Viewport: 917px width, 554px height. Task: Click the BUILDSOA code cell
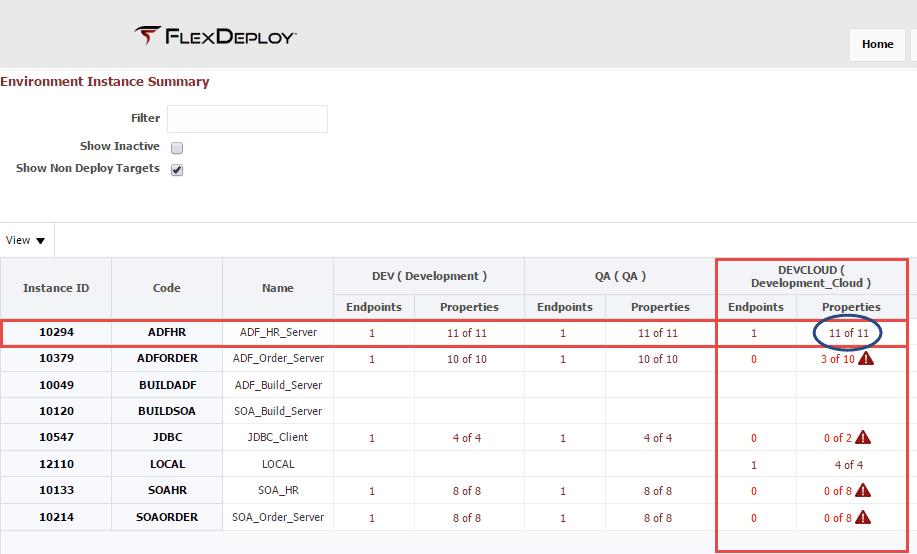pyautogui.click(x=167, y=411)
